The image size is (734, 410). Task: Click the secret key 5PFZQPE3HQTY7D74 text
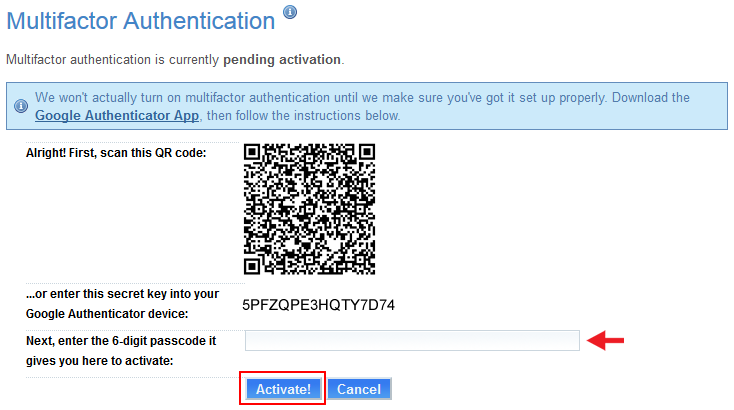pyautogui.click(x=318, y=305)
